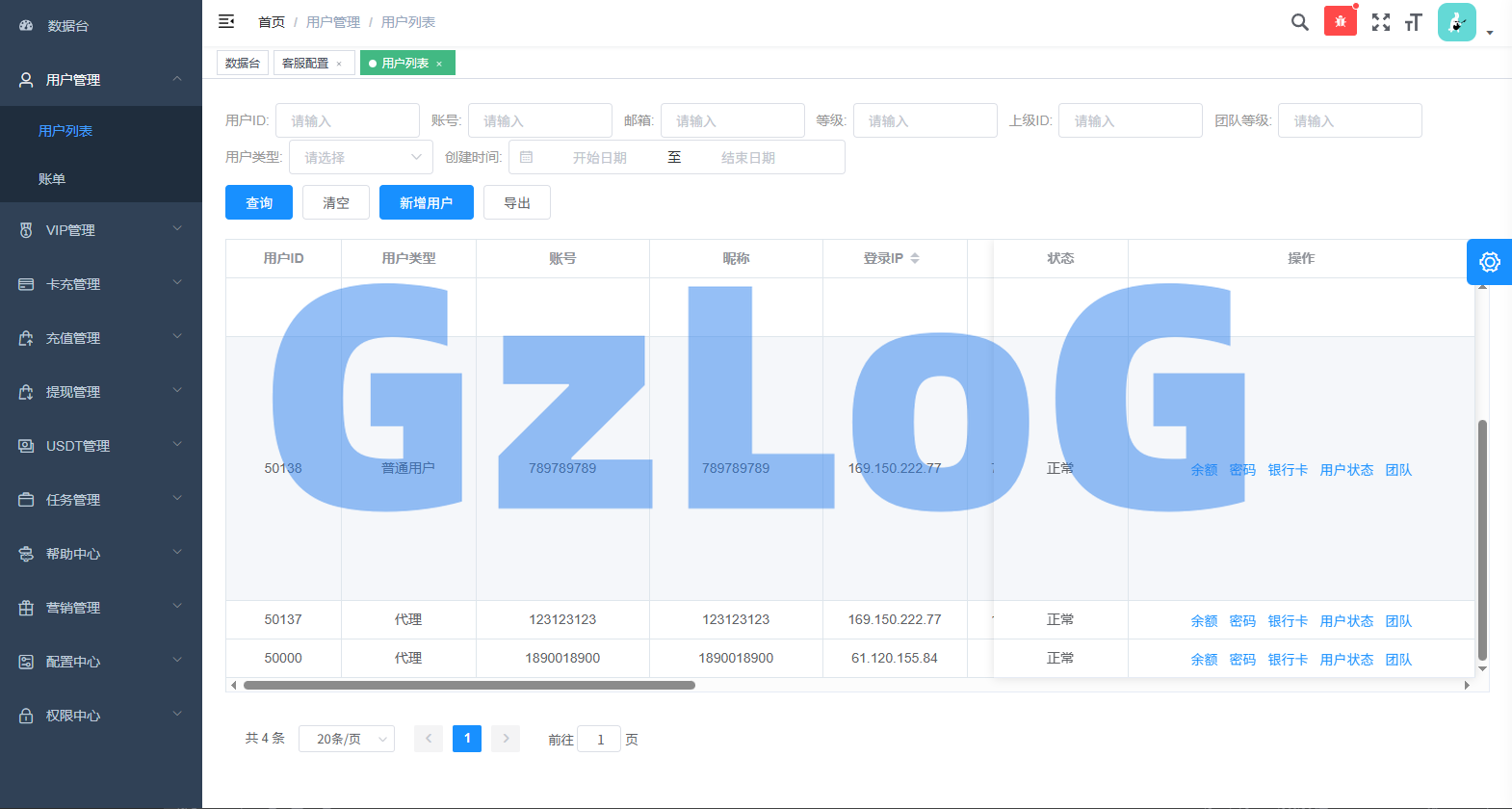Collapse sidebar with the hamburger icon
This screenshot has width=1512, height=809.
click(226, 21)
